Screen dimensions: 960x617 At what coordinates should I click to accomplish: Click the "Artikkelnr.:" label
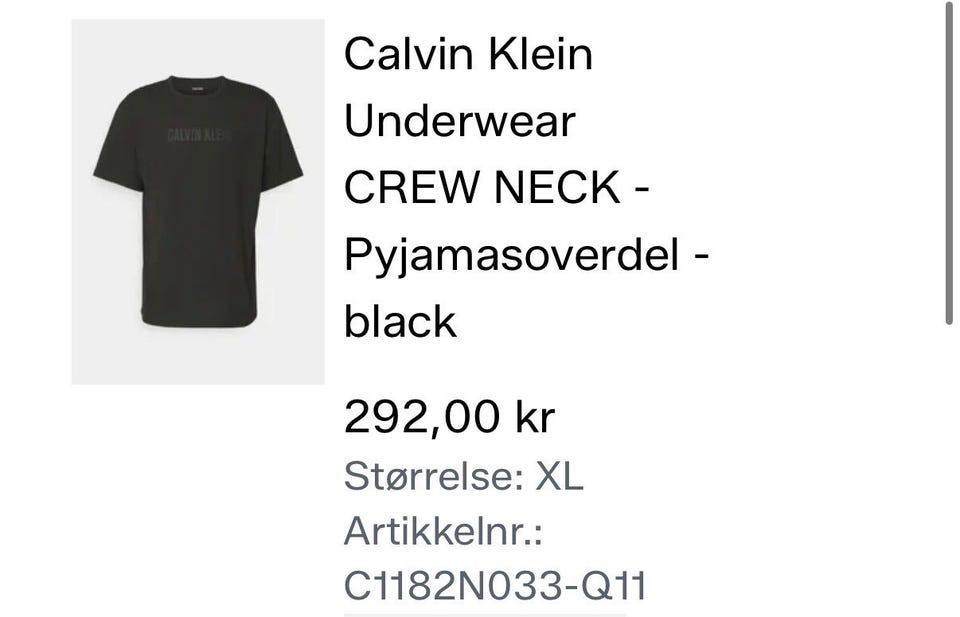443,531
